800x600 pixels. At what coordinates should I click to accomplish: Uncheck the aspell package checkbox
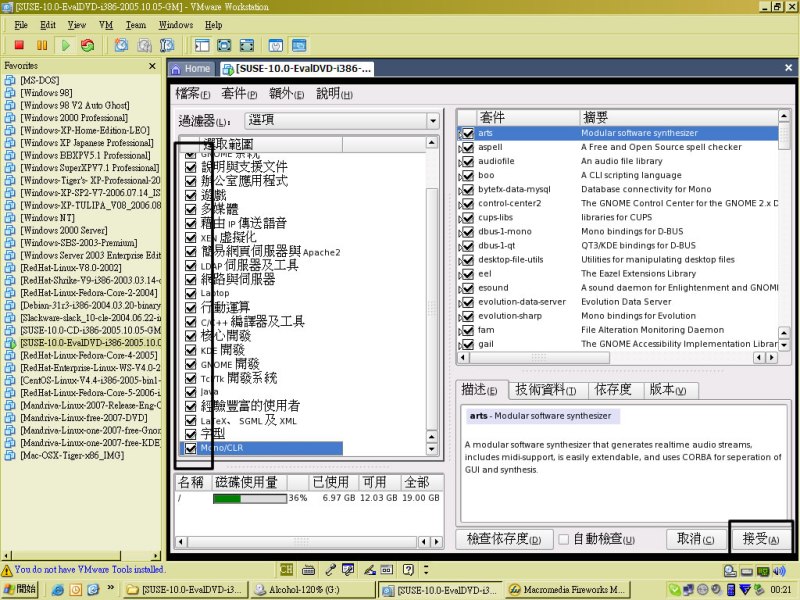[468, 147]
